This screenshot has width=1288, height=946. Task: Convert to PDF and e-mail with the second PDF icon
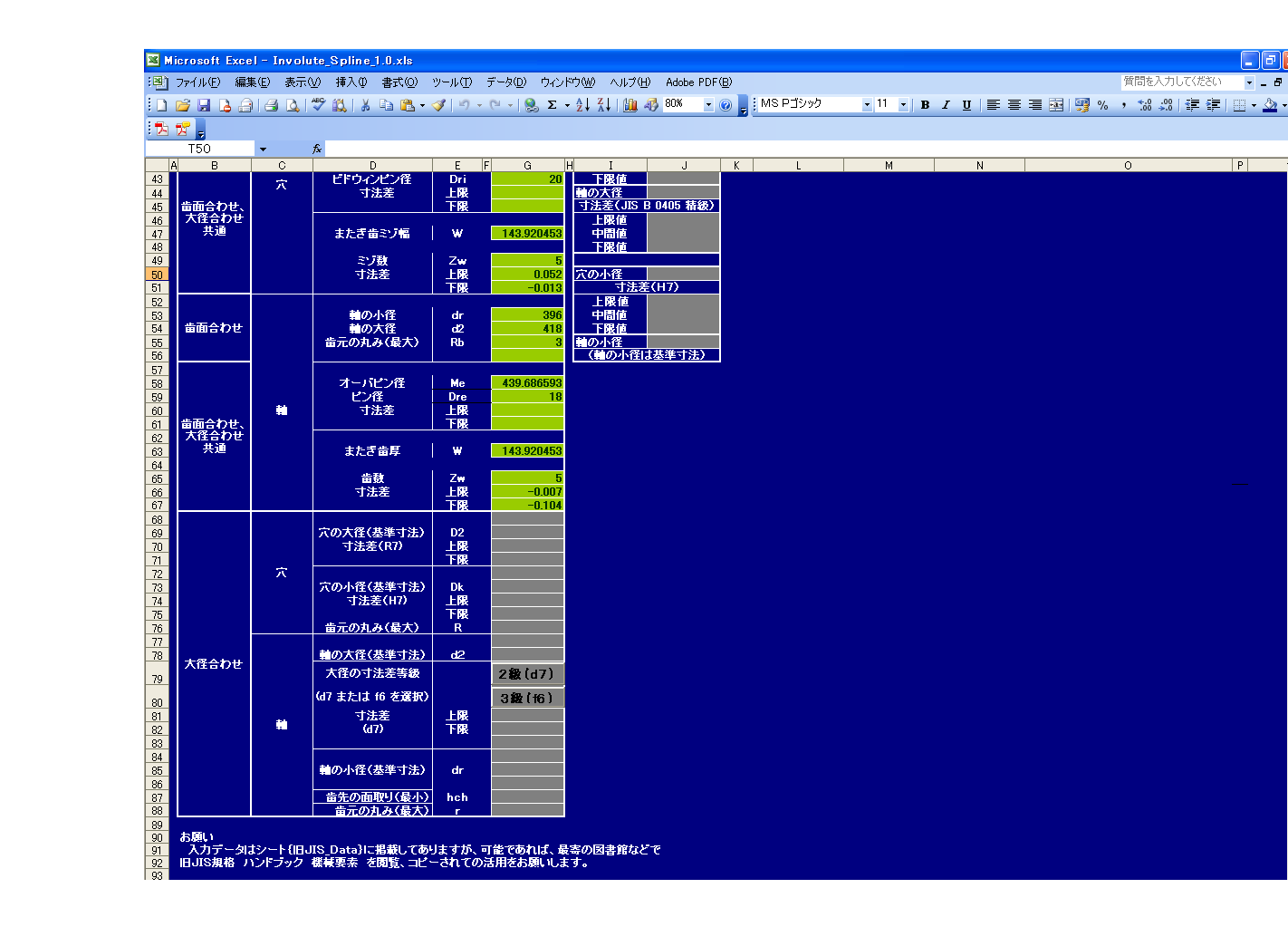(x=183, y=129)
